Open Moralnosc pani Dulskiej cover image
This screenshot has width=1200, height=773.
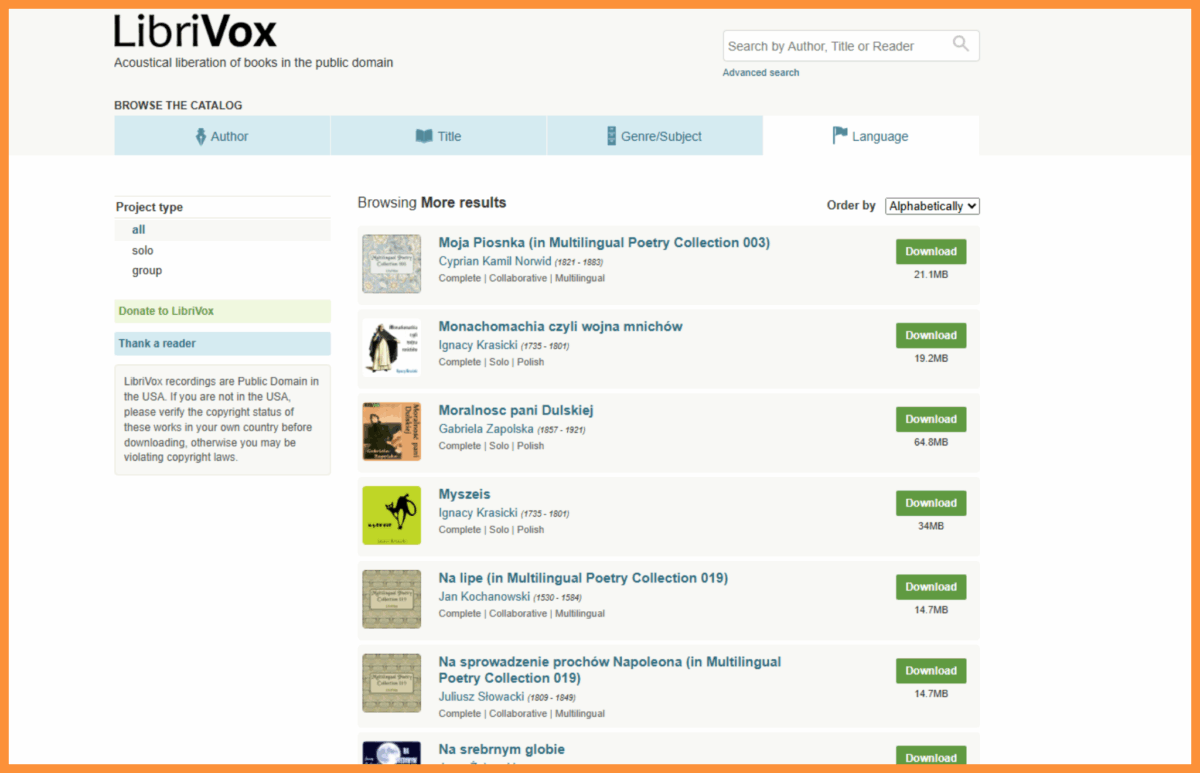point(392,431)
